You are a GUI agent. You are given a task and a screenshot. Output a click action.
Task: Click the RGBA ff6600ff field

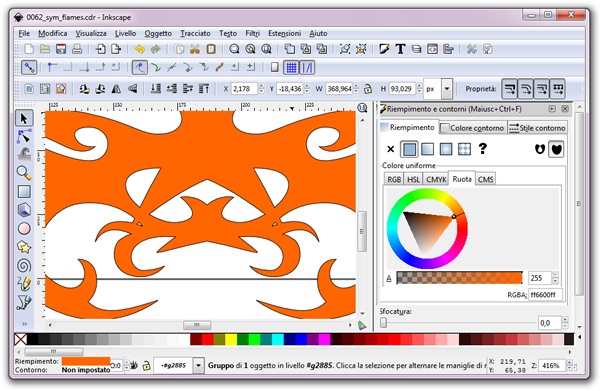pyautogui.click(x=545, y=295)
